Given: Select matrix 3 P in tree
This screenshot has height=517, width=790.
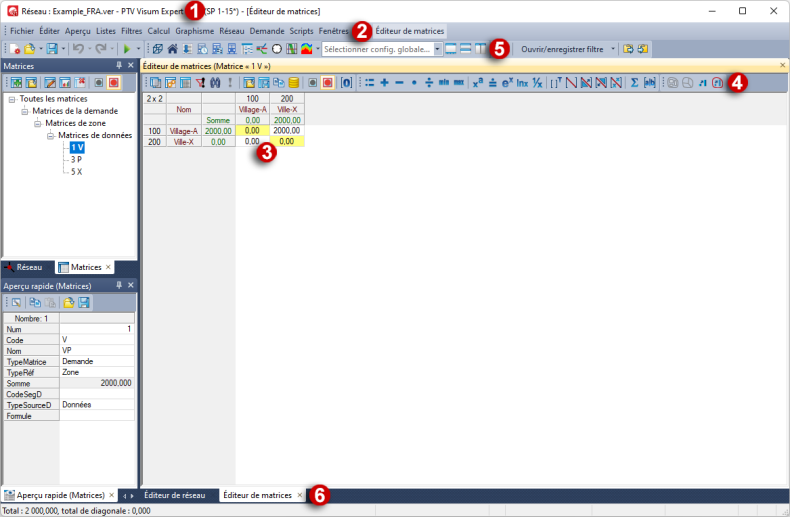Looking at the screenshot, I should click(x=76, y=159).
